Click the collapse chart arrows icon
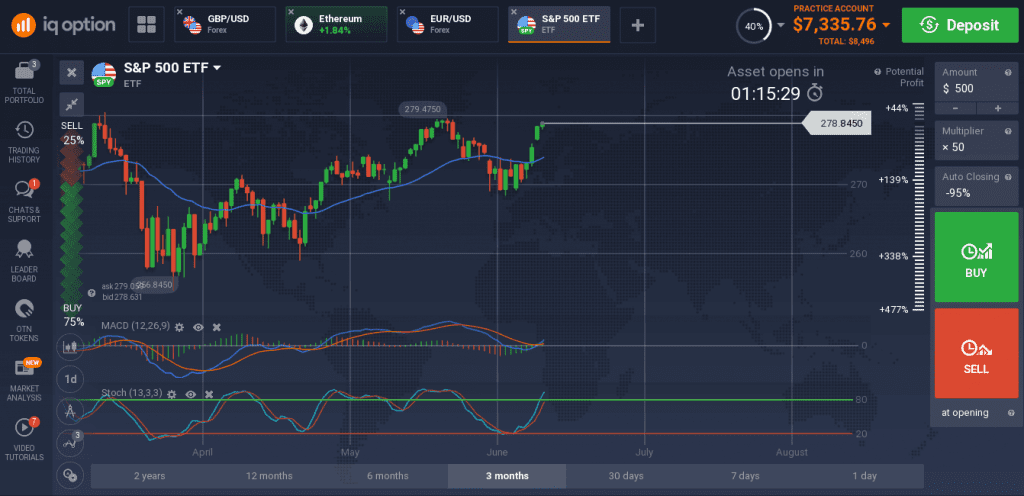 (72, 104)
